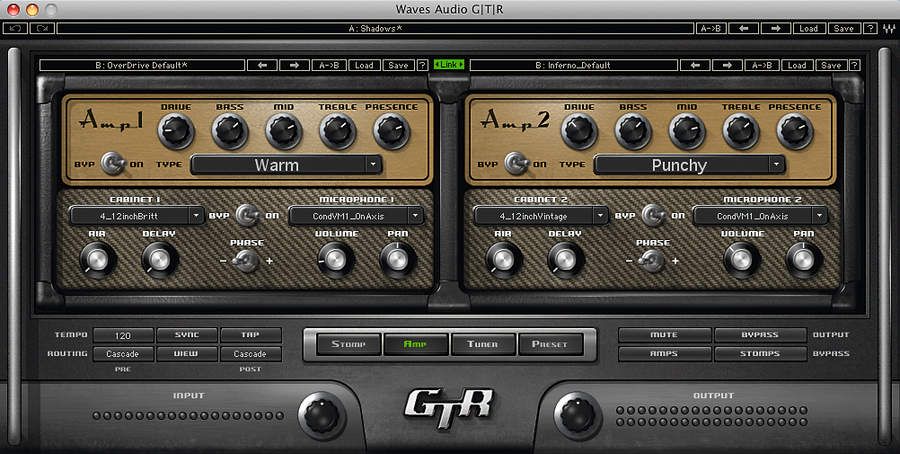Click the undo arrow in top toolbar
900x454 pixels.
(x=15, y=28)
